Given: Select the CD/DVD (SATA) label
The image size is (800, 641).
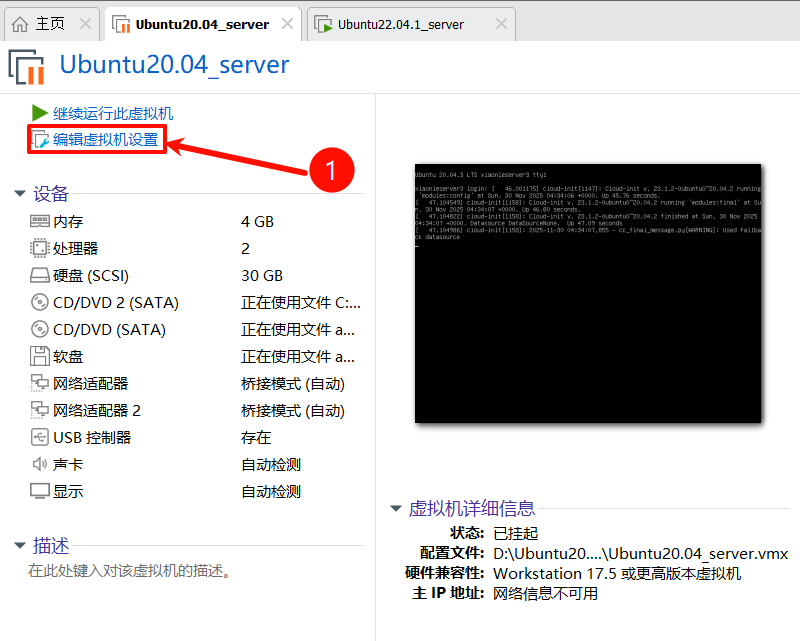Looking at the screenshot, I should (109, 330).
